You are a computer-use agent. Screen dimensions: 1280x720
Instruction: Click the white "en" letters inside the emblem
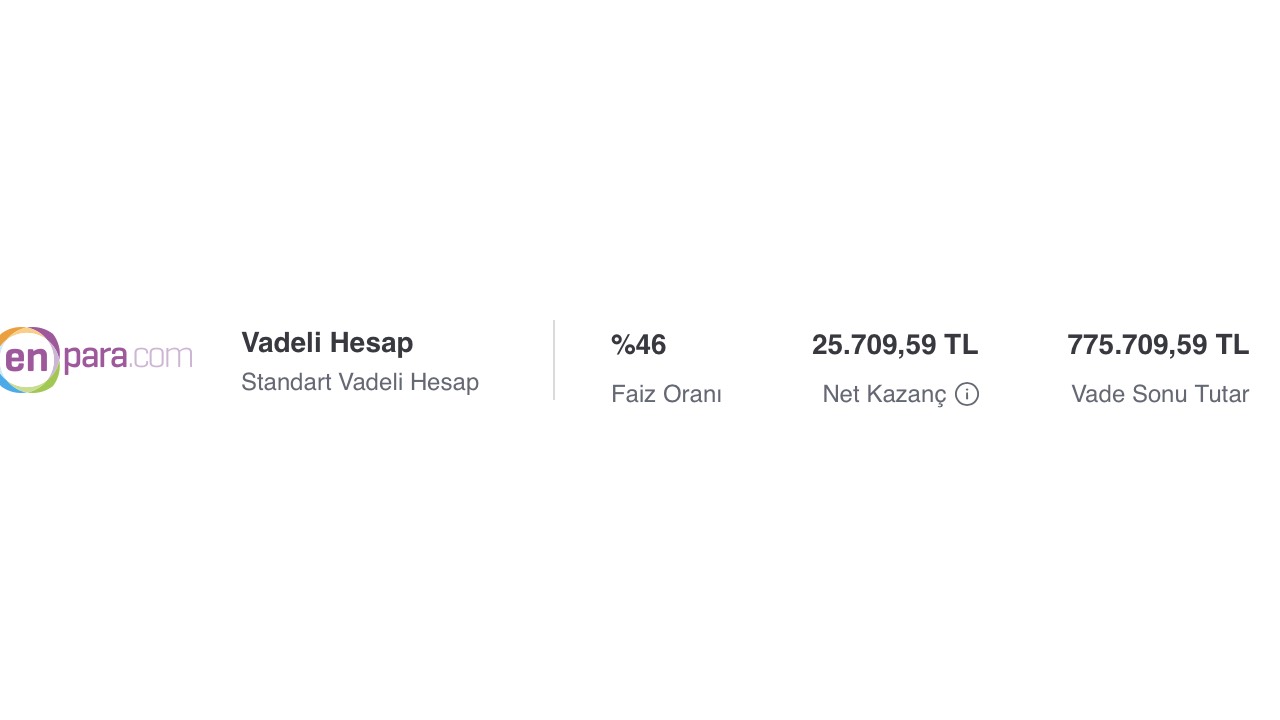pos(27,358)
